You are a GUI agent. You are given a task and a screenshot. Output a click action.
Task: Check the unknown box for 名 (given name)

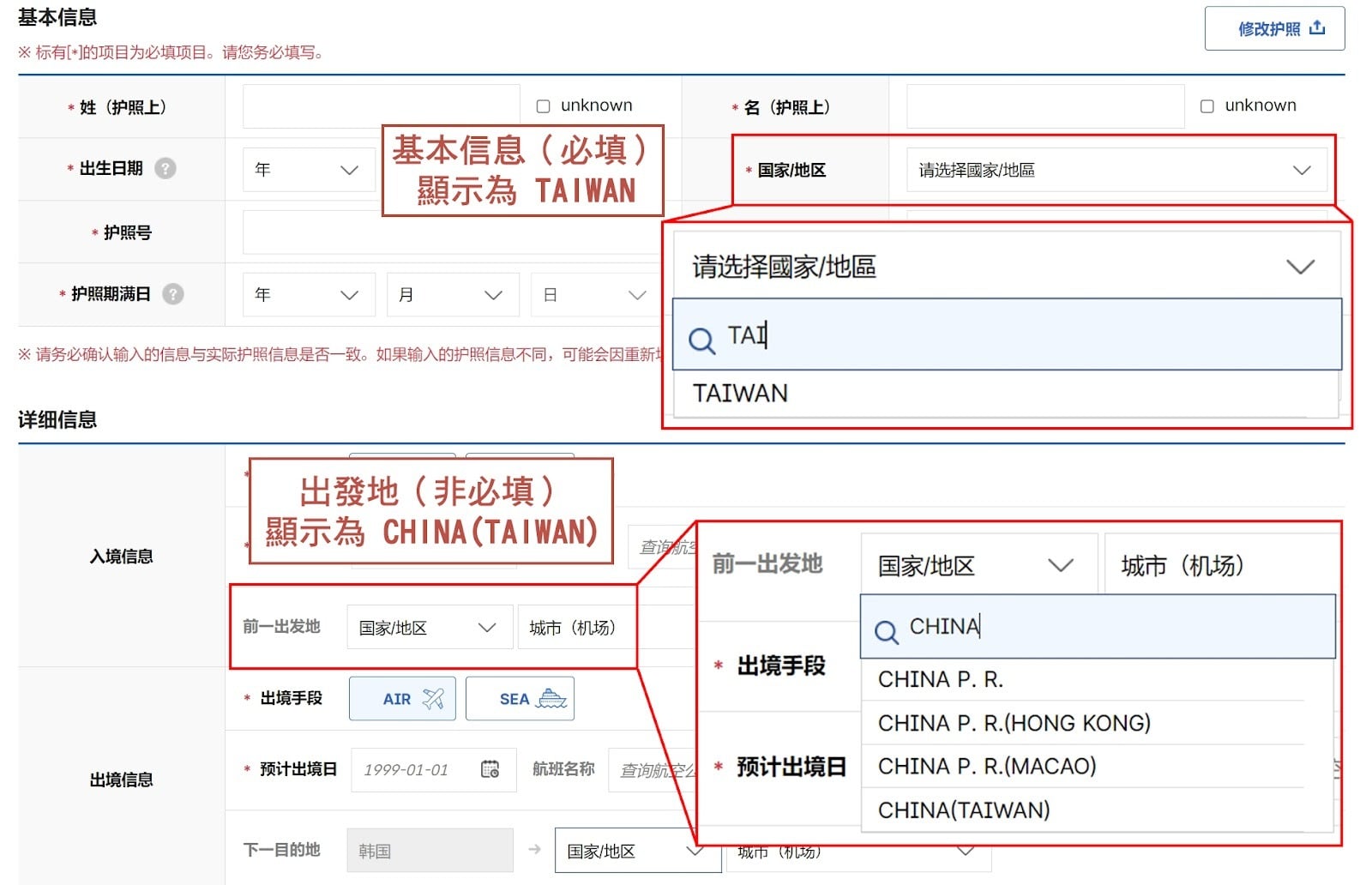[1207, 106]
